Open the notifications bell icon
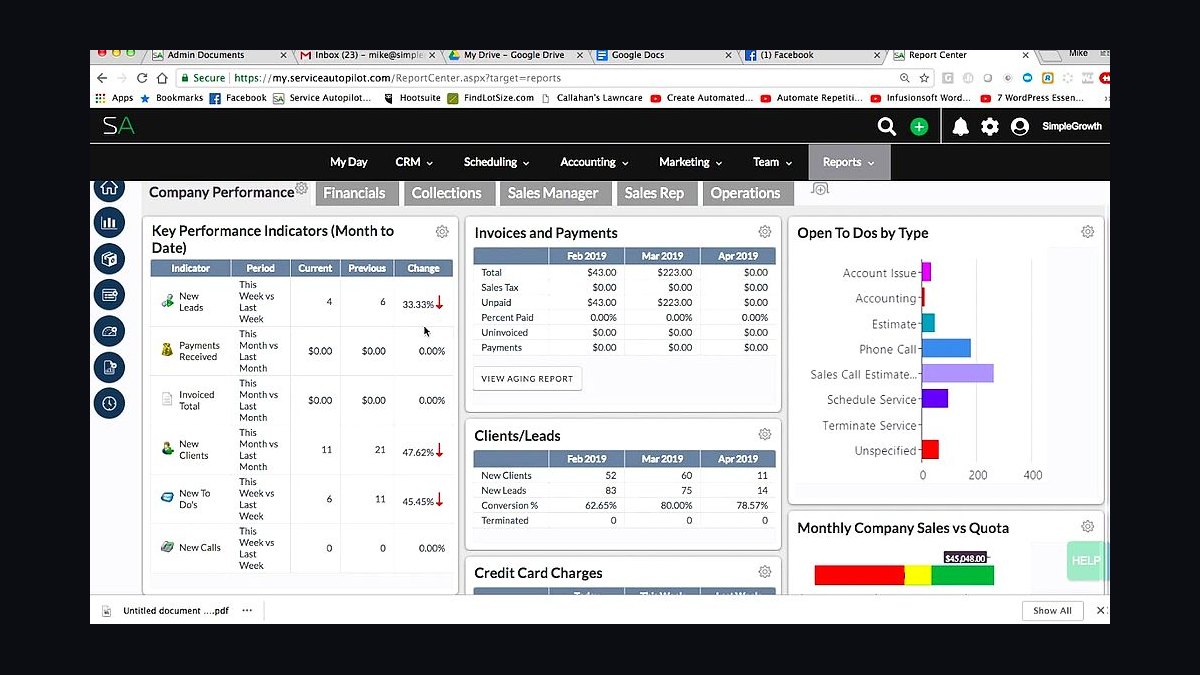 click(x=960, y=127)
